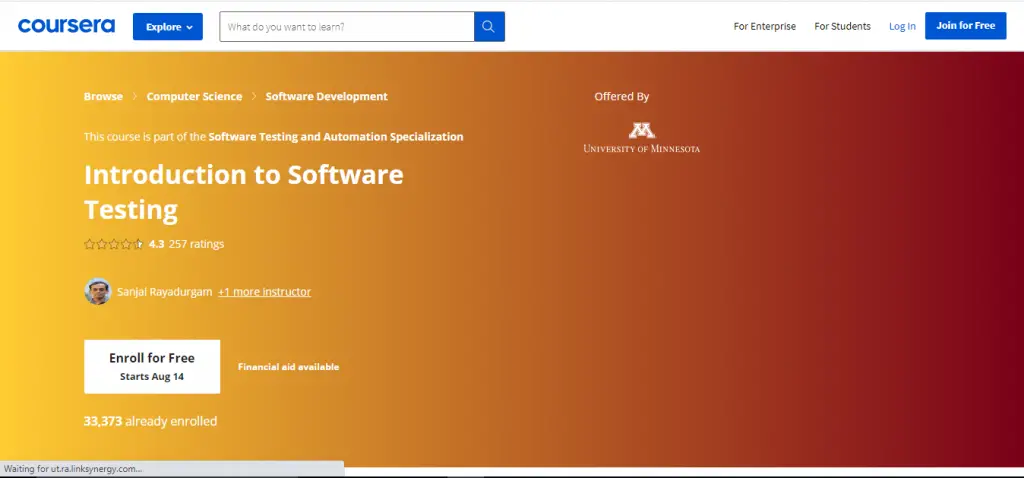Click Sanjai Rayadurgam's profile photo
The image size is (1024, 478).
(x=98, y=291)
